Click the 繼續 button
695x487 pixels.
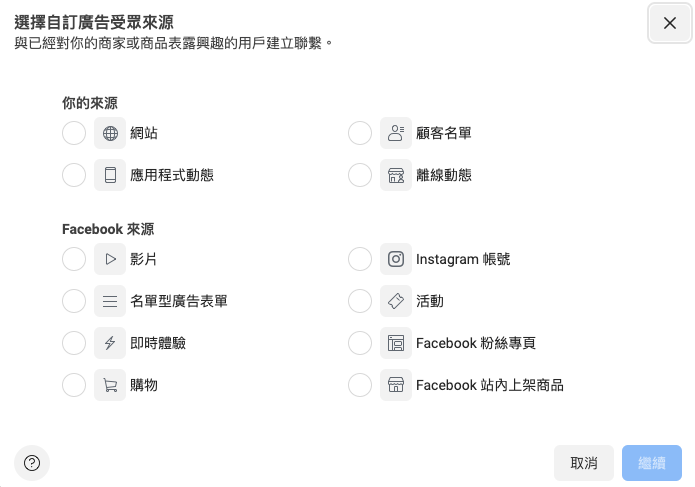click(652, 463)
